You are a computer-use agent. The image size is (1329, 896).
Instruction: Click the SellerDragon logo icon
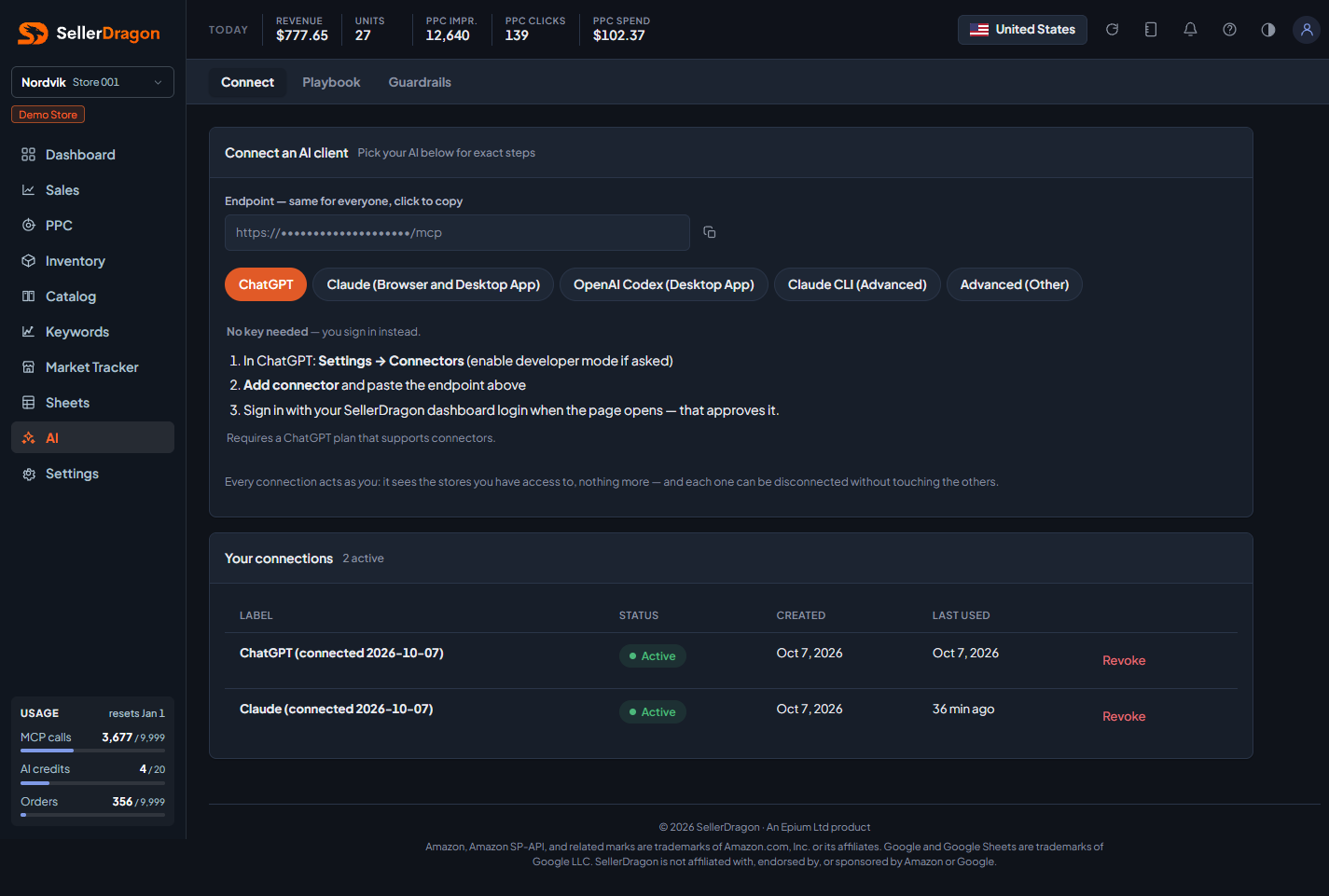33,34
